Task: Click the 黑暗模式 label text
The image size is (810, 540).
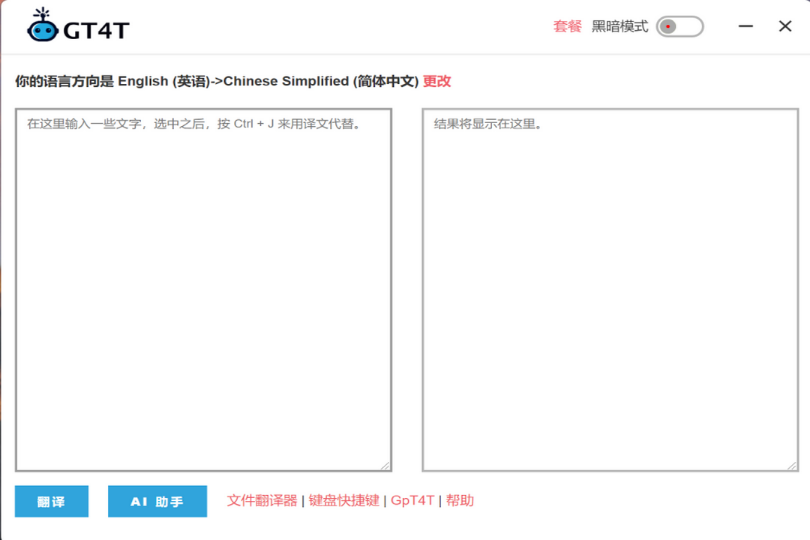Action: point(620,26)
